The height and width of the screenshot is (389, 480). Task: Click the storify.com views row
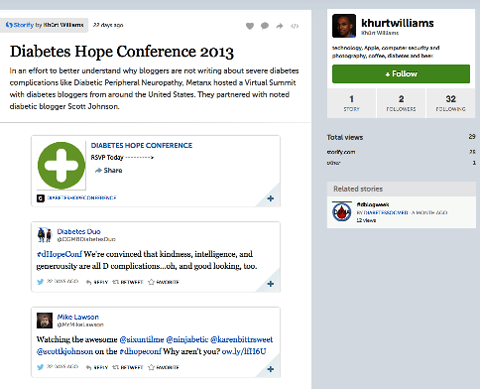click(401, 152)
